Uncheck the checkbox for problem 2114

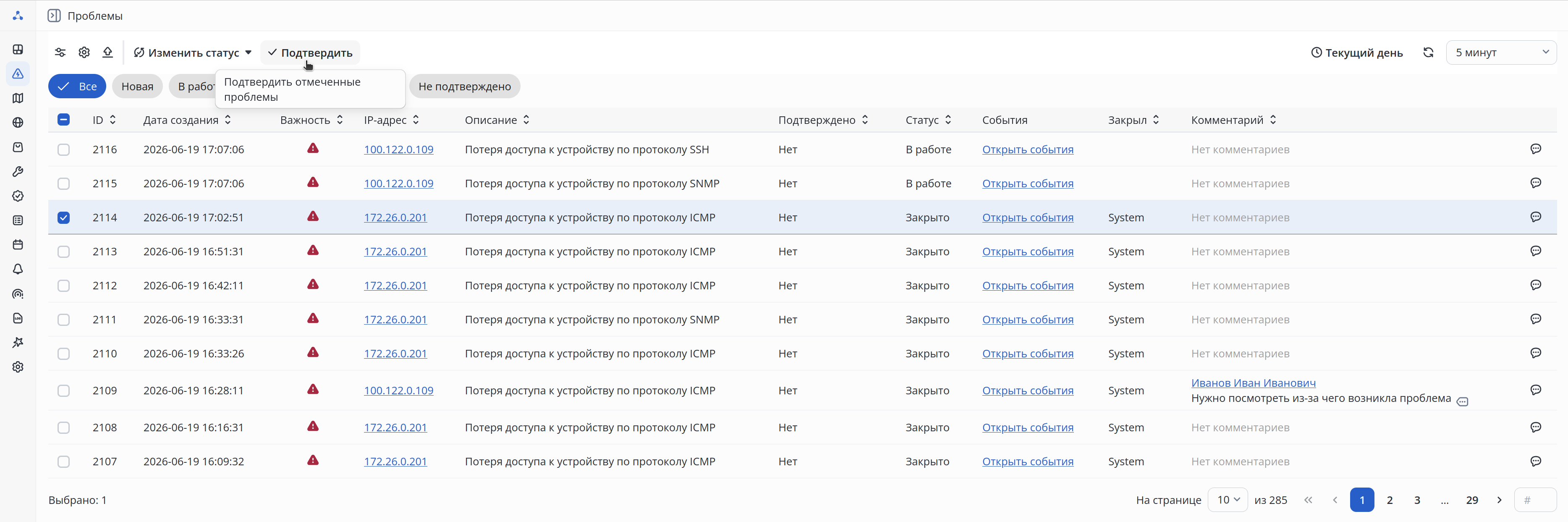click(x=63, y=218)
